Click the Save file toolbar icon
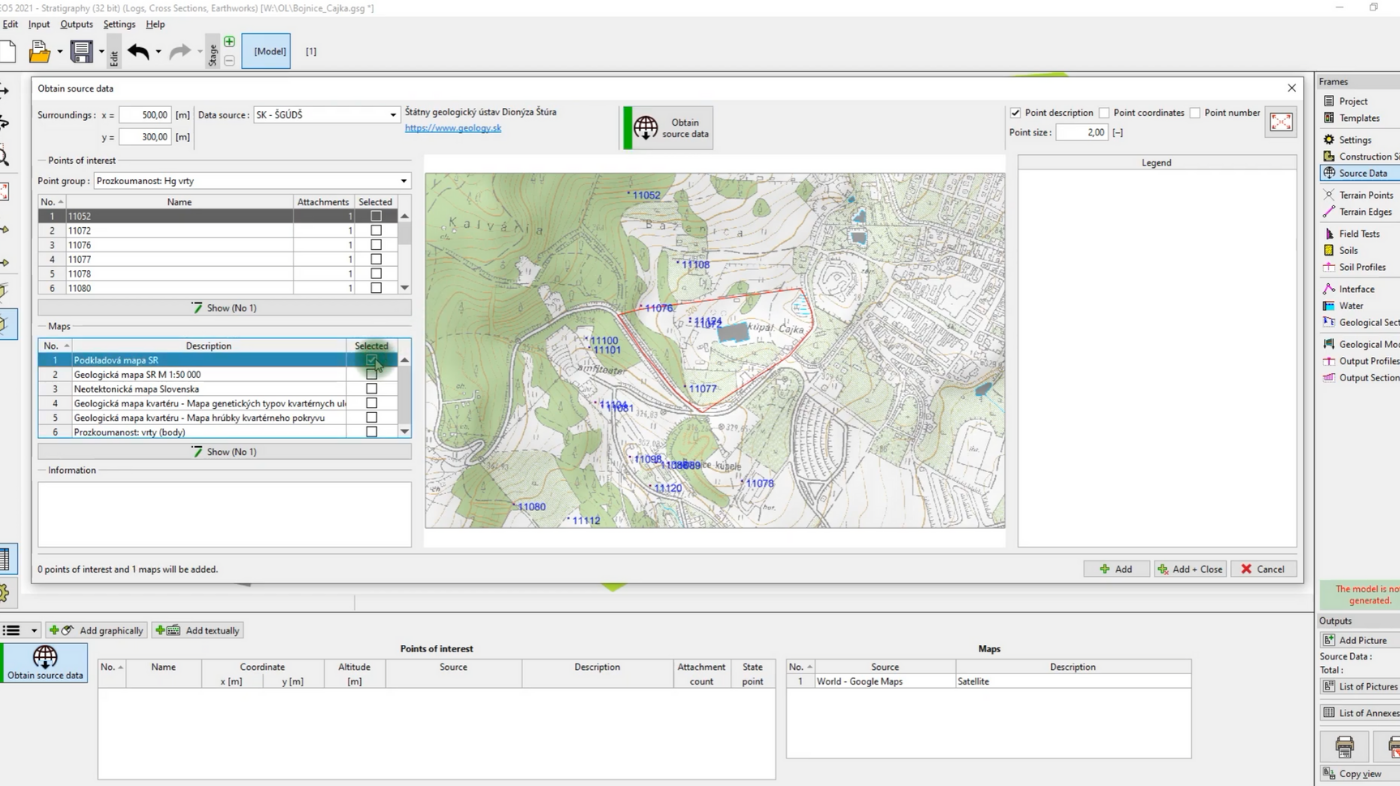Screen dimensions: 1400x786 80,51
